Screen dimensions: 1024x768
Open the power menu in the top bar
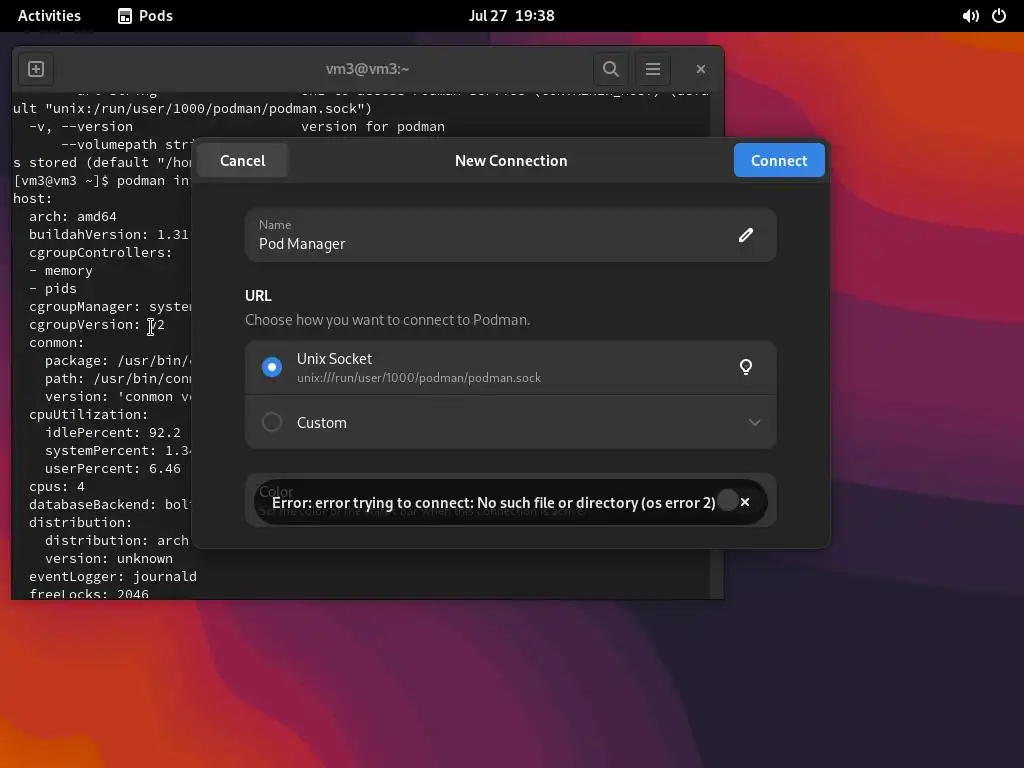999,16
